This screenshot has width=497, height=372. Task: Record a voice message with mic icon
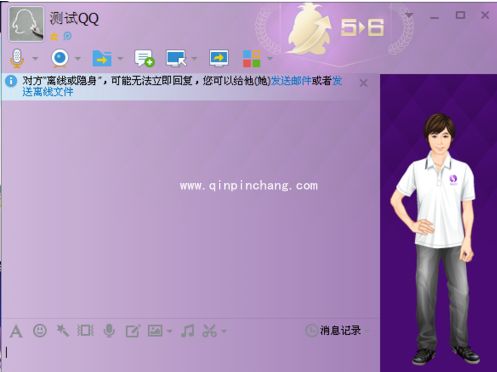(x=109, y=331)
